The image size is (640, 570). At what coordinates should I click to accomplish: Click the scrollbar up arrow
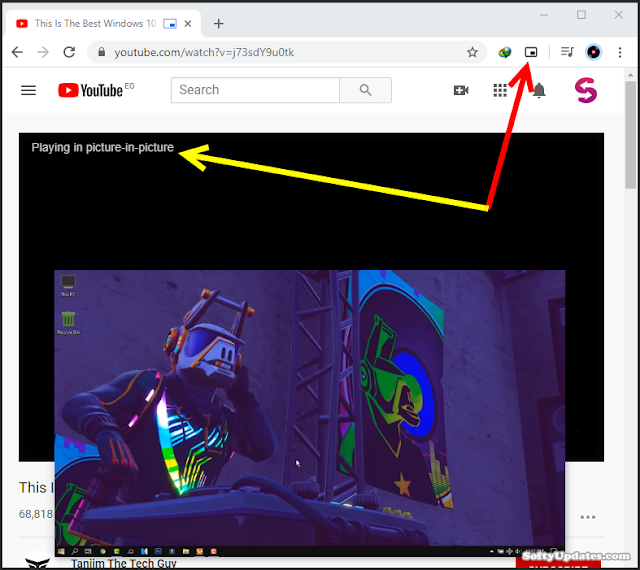click(x=631, y=75)
